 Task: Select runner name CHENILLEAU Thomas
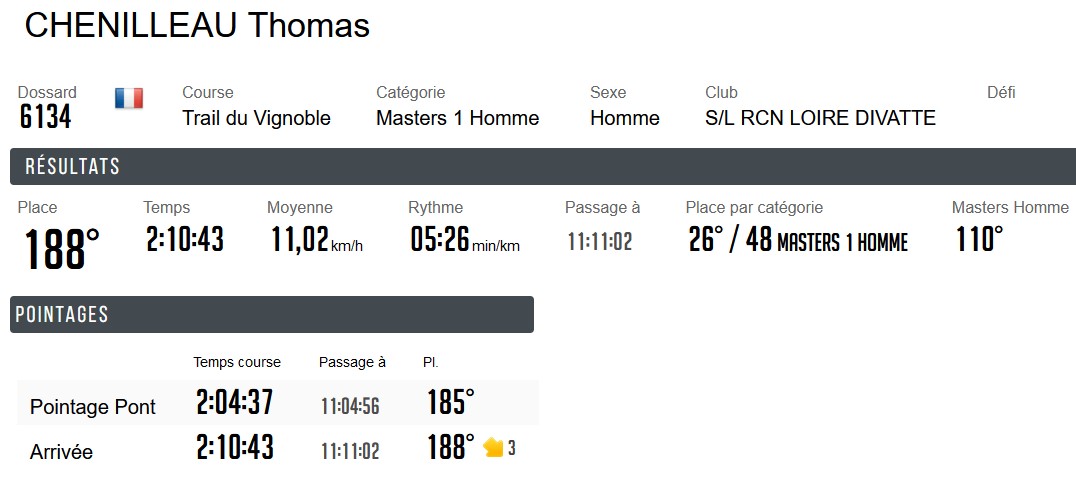tap(197, 26)
